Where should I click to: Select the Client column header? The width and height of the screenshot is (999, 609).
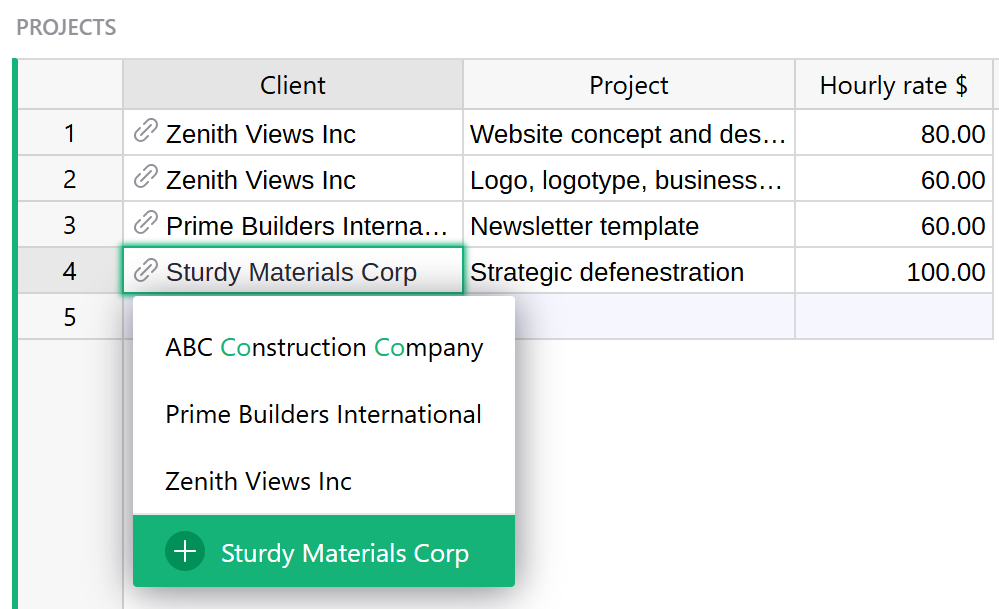coord(293,85)
